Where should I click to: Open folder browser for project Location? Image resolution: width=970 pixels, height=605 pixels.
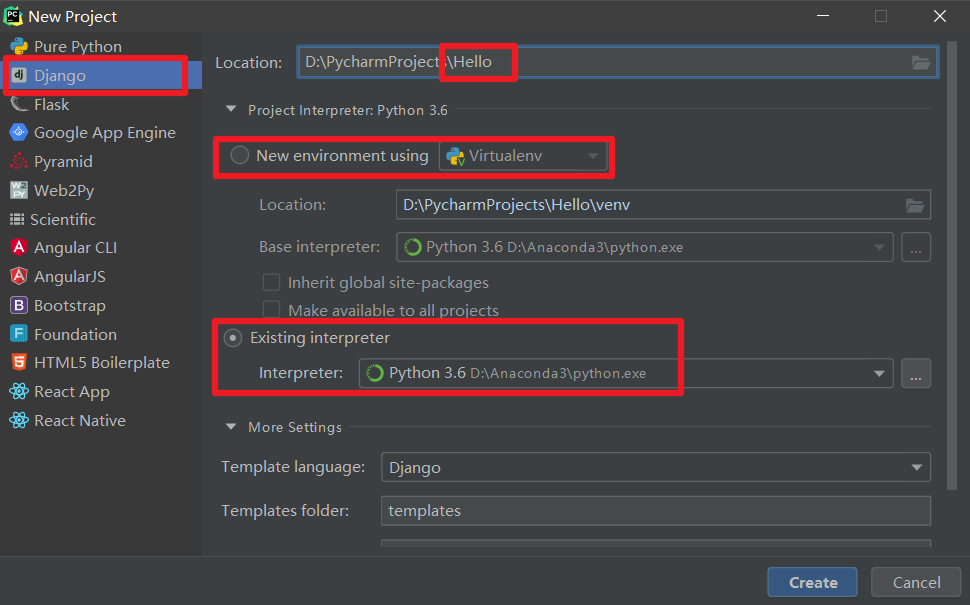(x=921, y=62)
